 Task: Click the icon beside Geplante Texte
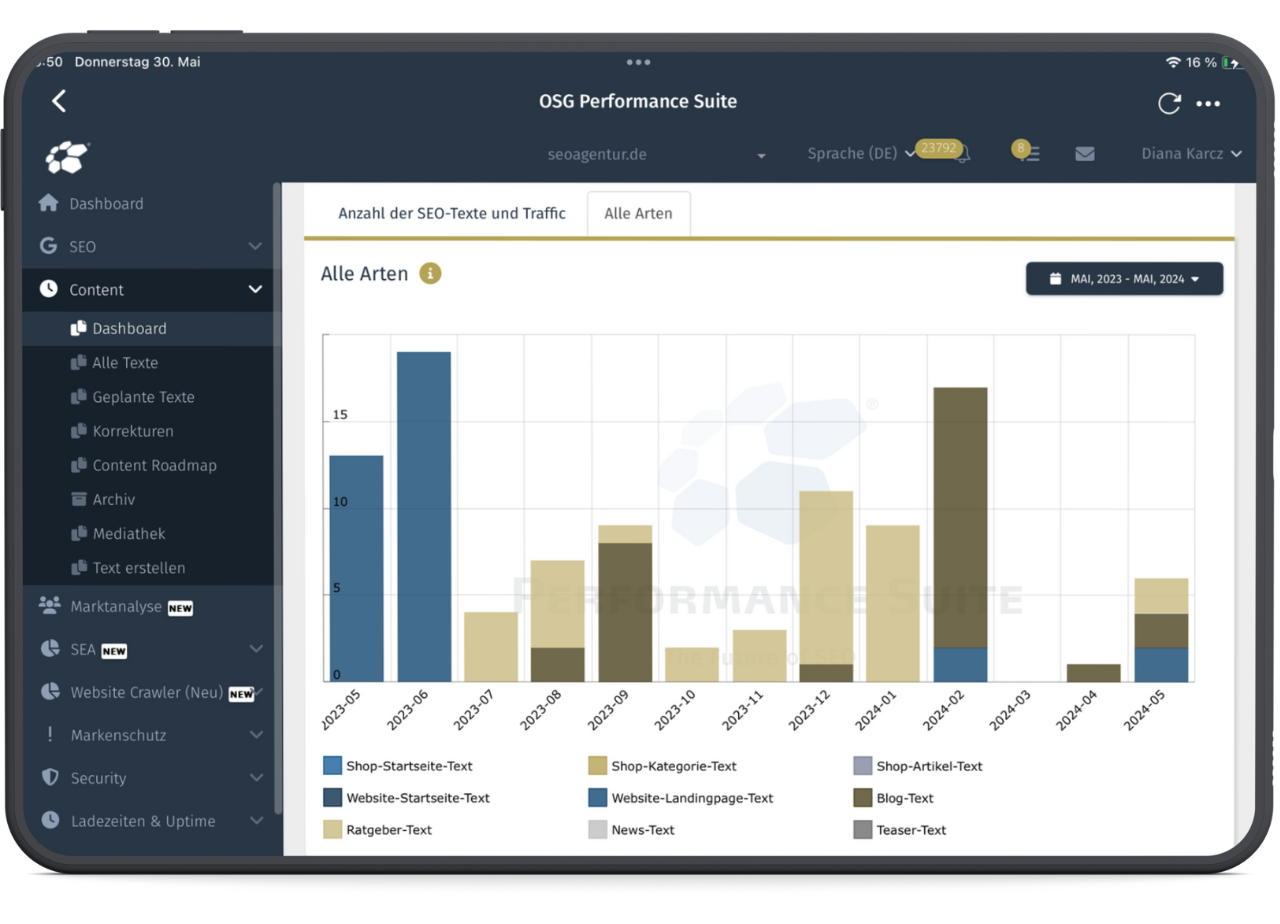coord(78,397)
